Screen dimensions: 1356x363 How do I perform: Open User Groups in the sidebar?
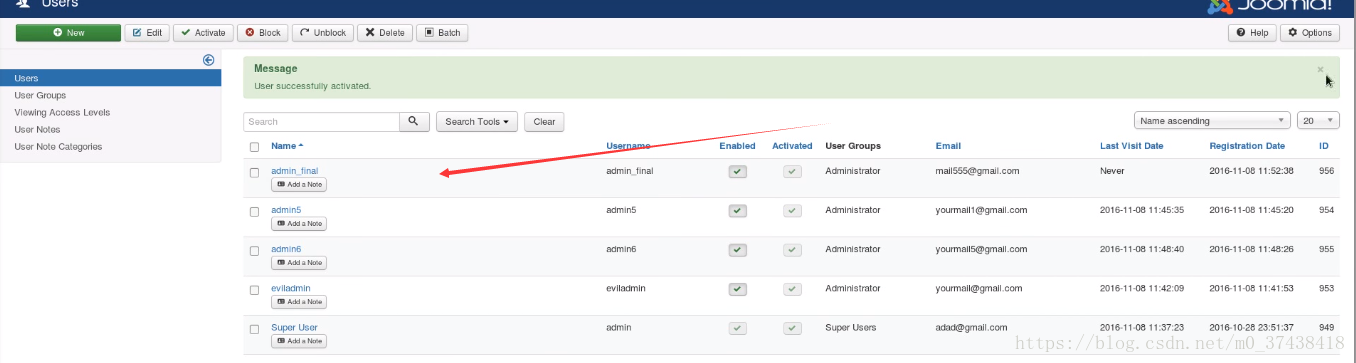click(40, 95)
